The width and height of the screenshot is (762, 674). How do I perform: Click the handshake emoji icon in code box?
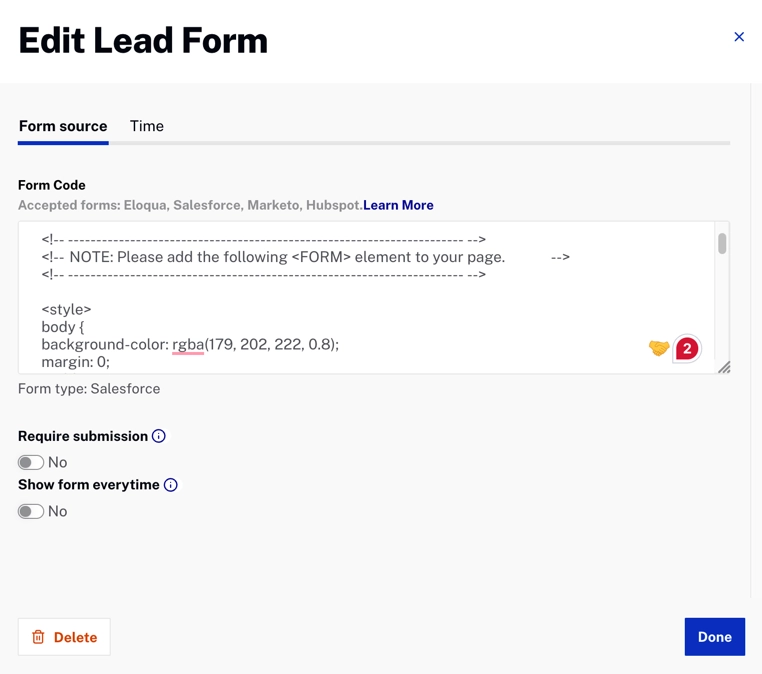tap(658, 348)
